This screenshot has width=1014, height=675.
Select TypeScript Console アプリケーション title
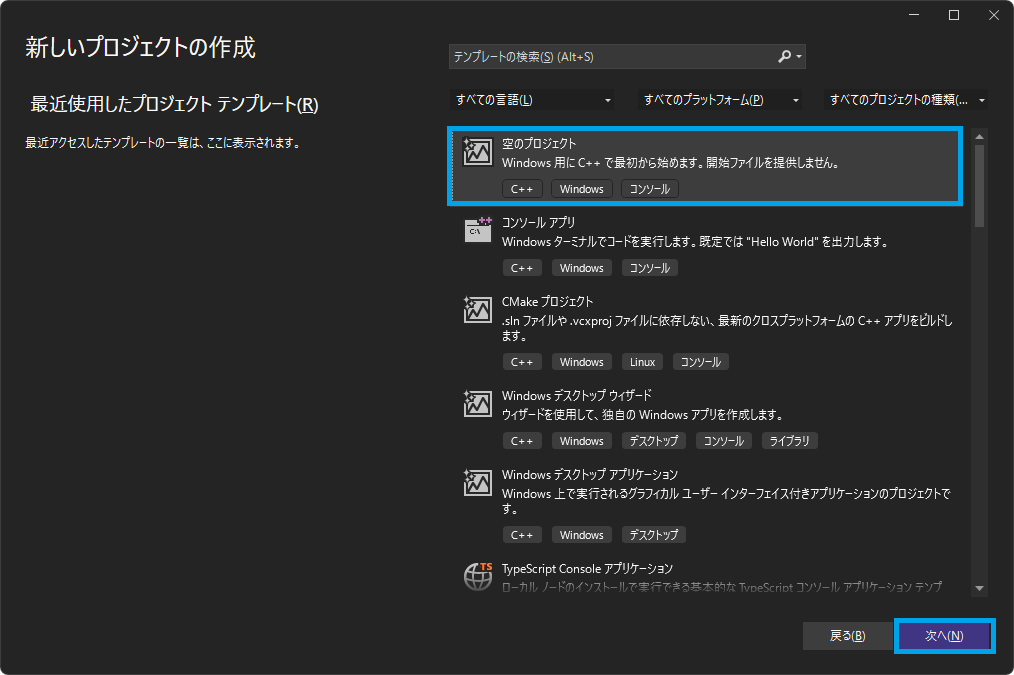pos(587,568)
